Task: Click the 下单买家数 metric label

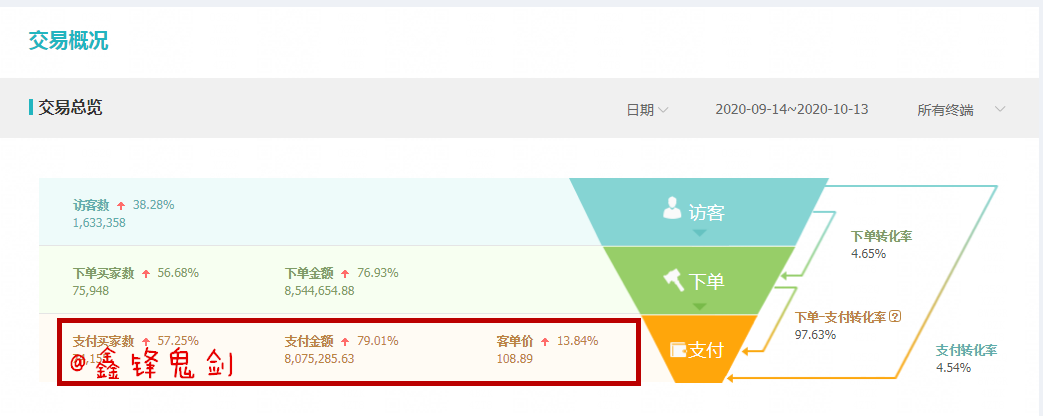Action: pos(104,273)
